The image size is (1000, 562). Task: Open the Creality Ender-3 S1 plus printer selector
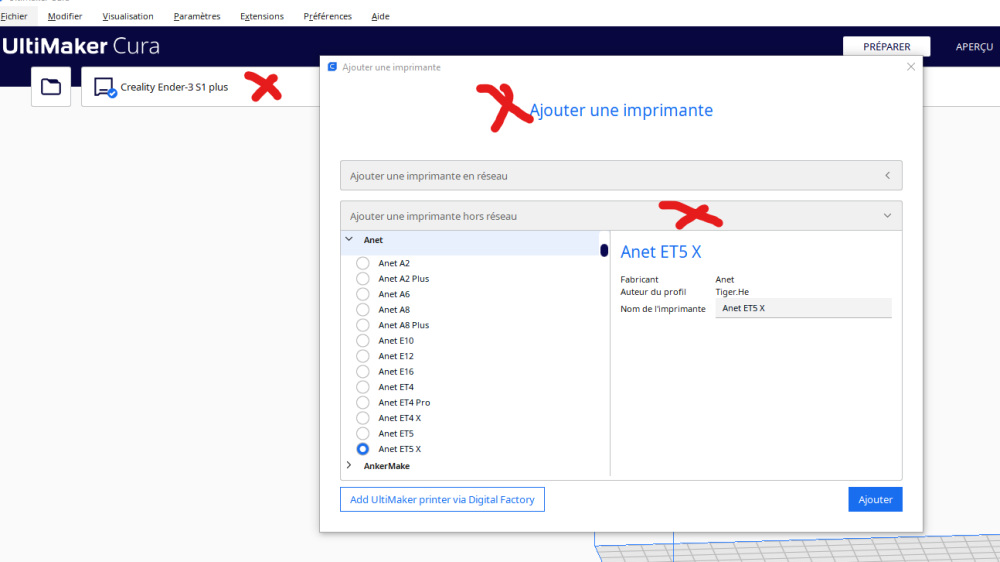click(200, 87)
